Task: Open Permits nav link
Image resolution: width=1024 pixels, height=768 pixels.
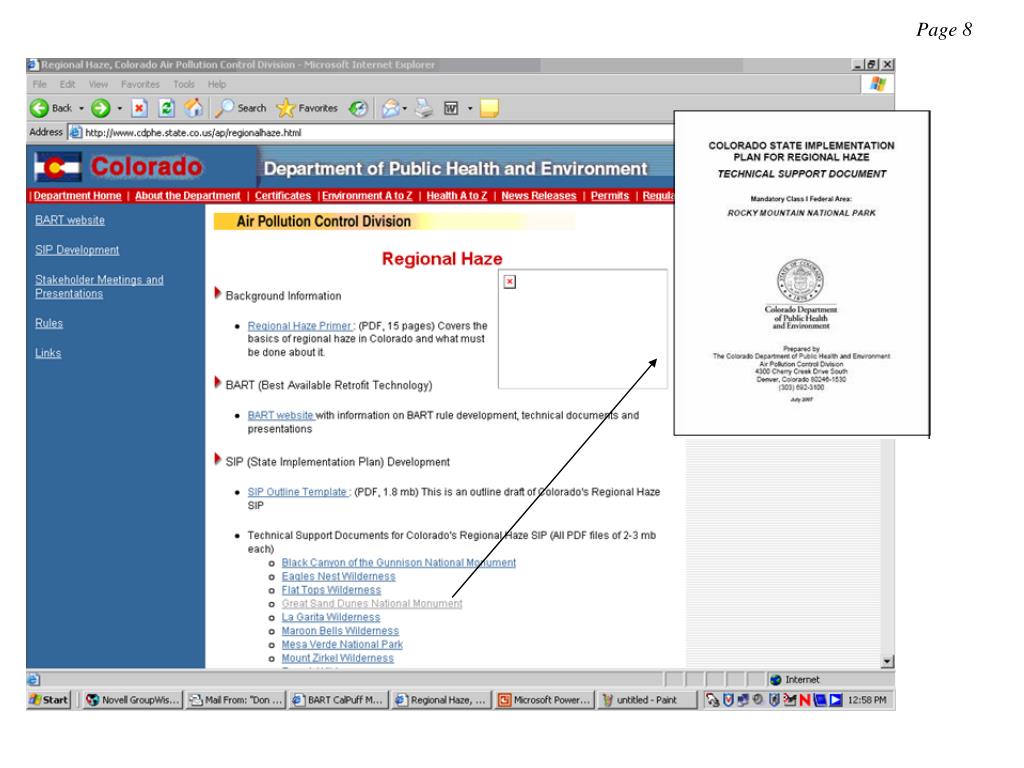Action: (610, 196)
